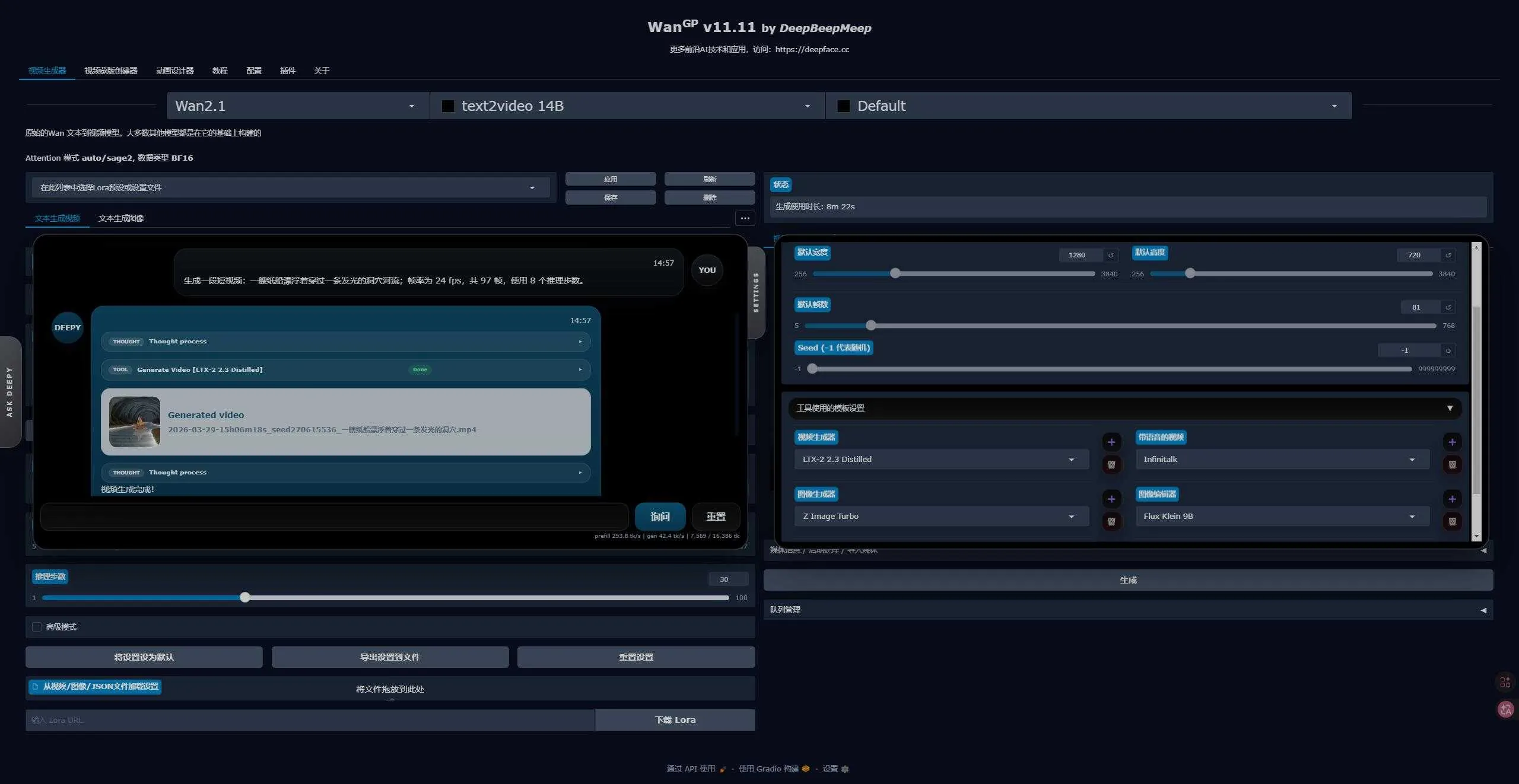
Task: Reset default frame count with its refresh icon
Action: (1448, 307)
